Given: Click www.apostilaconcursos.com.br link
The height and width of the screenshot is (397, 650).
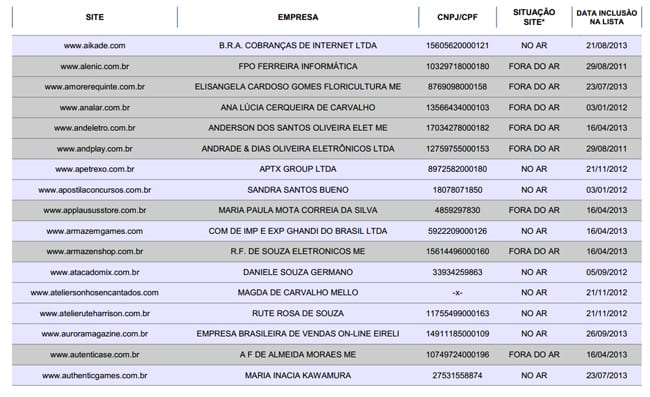Looking at the screenshot, I should tap(95, 190).
